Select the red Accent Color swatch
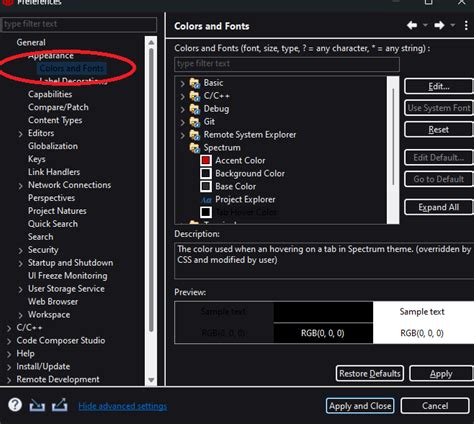 206,160
